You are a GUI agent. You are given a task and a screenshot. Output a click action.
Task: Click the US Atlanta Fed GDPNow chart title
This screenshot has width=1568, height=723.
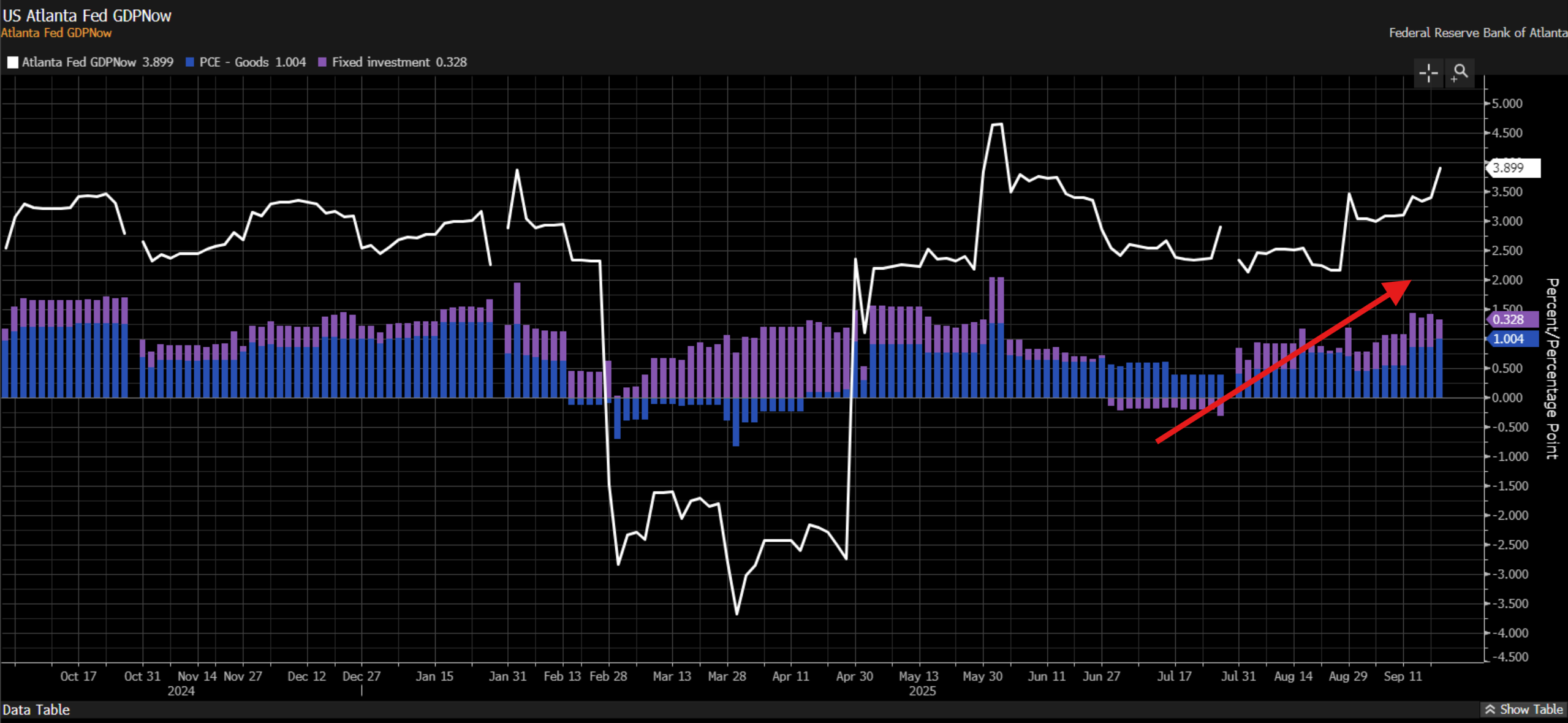87,15
